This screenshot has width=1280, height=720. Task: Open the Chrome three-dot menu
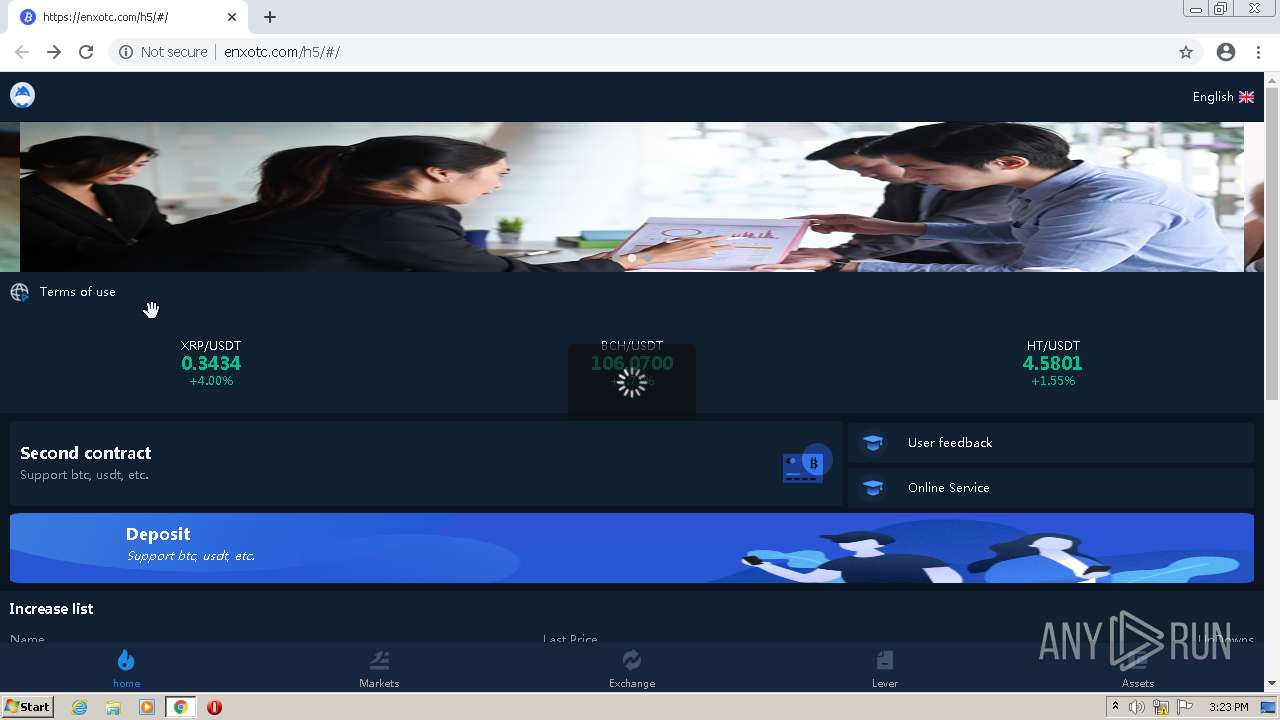click(x=1258, y=52)
